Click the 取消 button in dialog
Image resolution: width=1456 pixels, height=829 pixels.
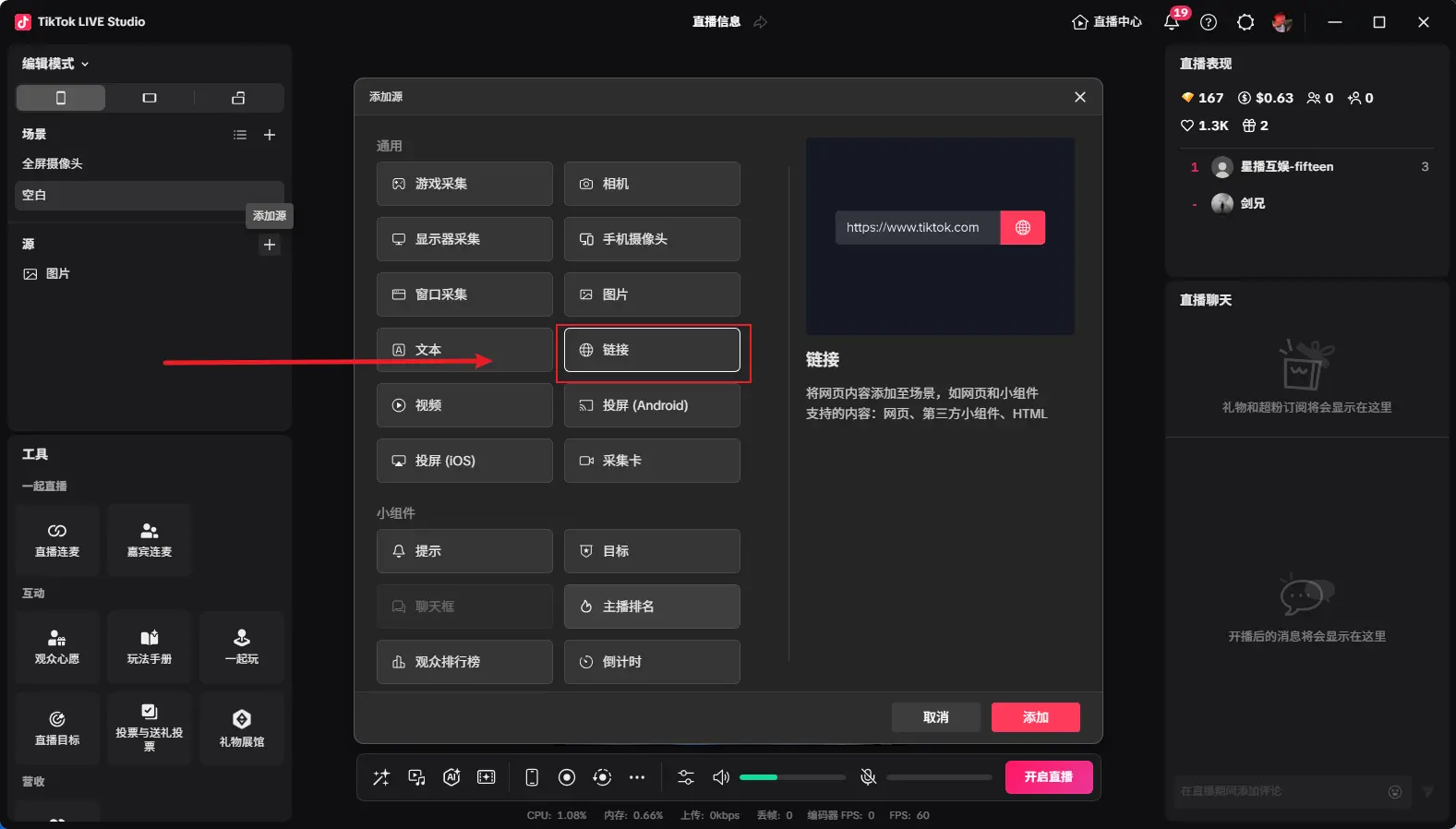pyautogui.click(x=935, y=717)
